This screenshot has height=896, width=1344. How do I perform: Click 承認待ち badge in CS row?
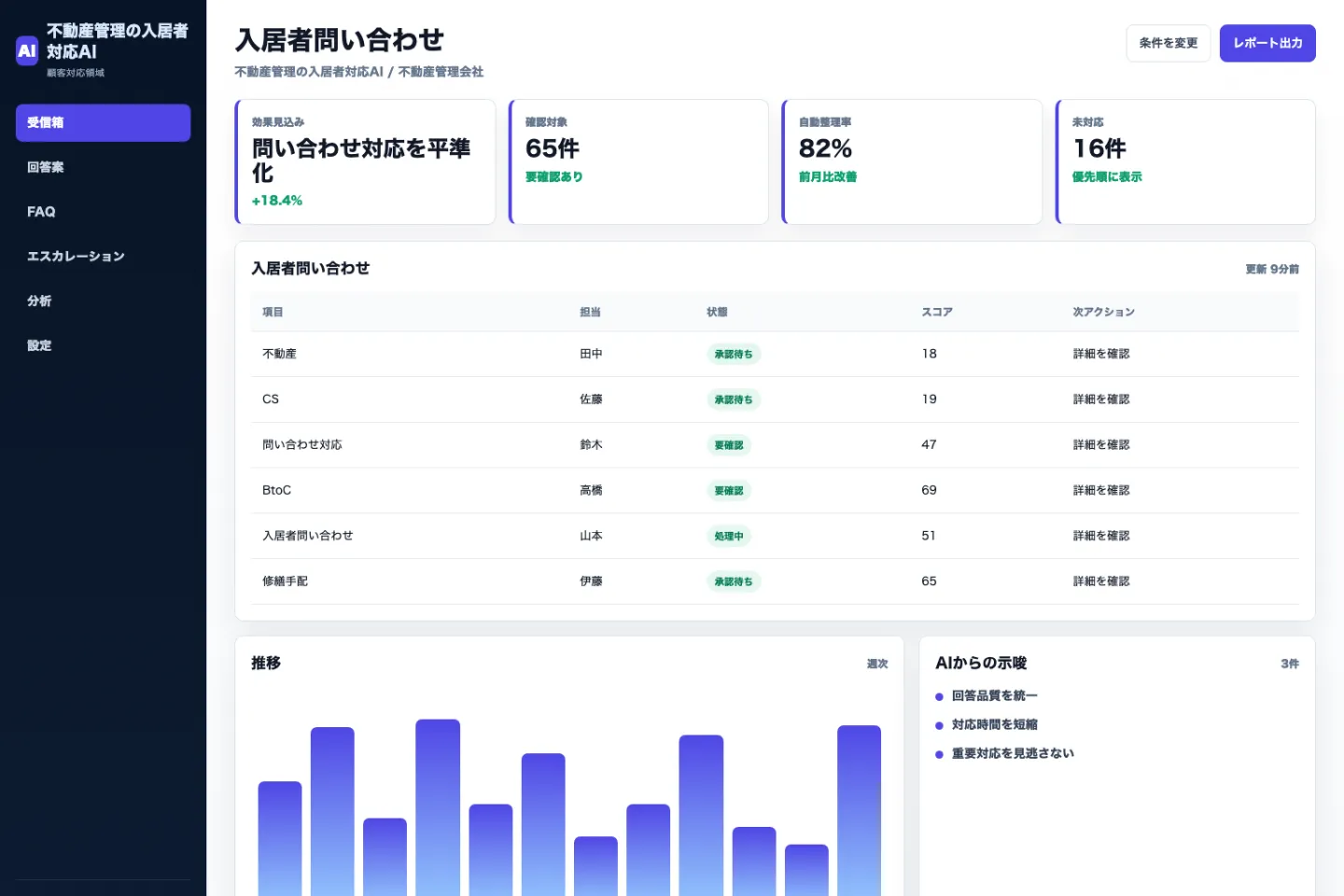point(734,399)
